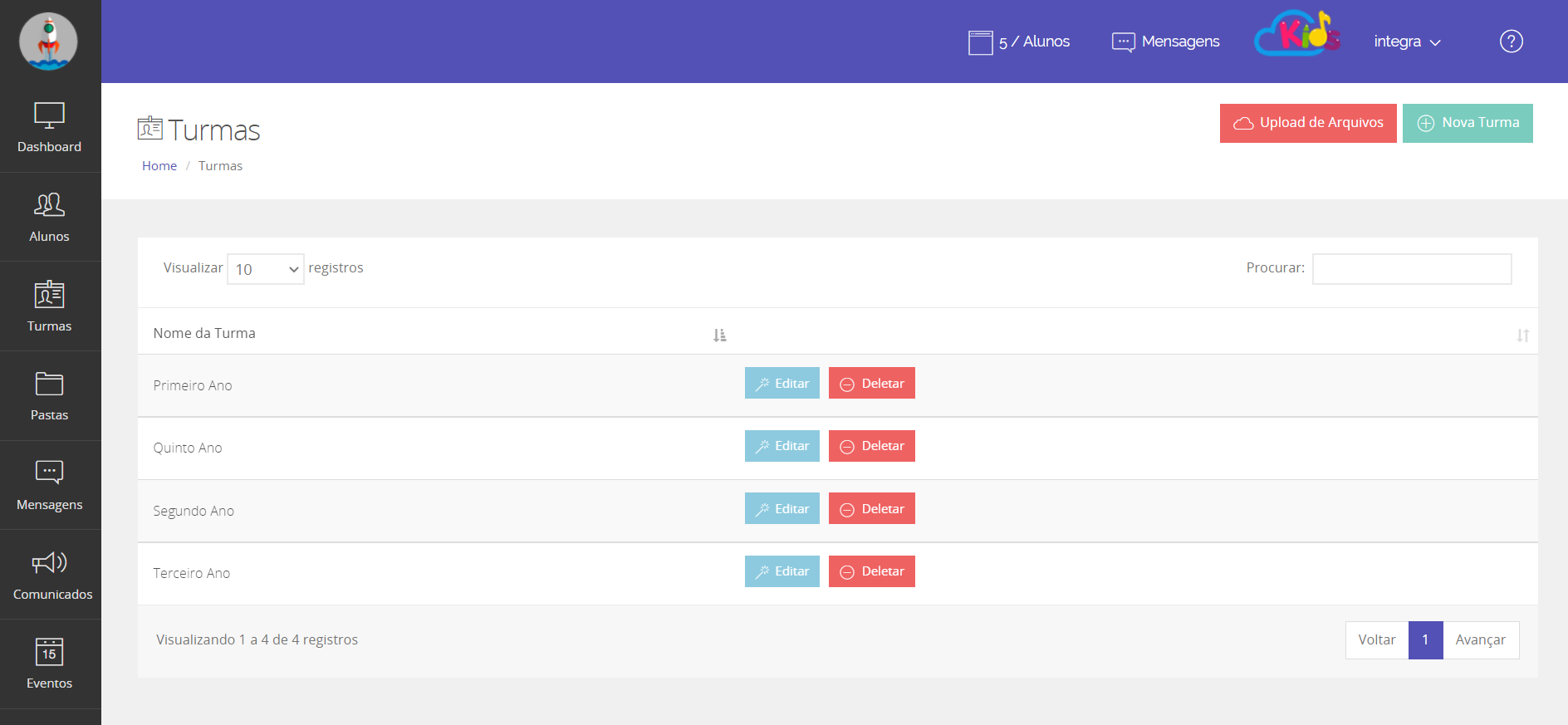Focus the Procurar search field
1568x725 pixels.
pyautogui.click(x=1411, y=269)
